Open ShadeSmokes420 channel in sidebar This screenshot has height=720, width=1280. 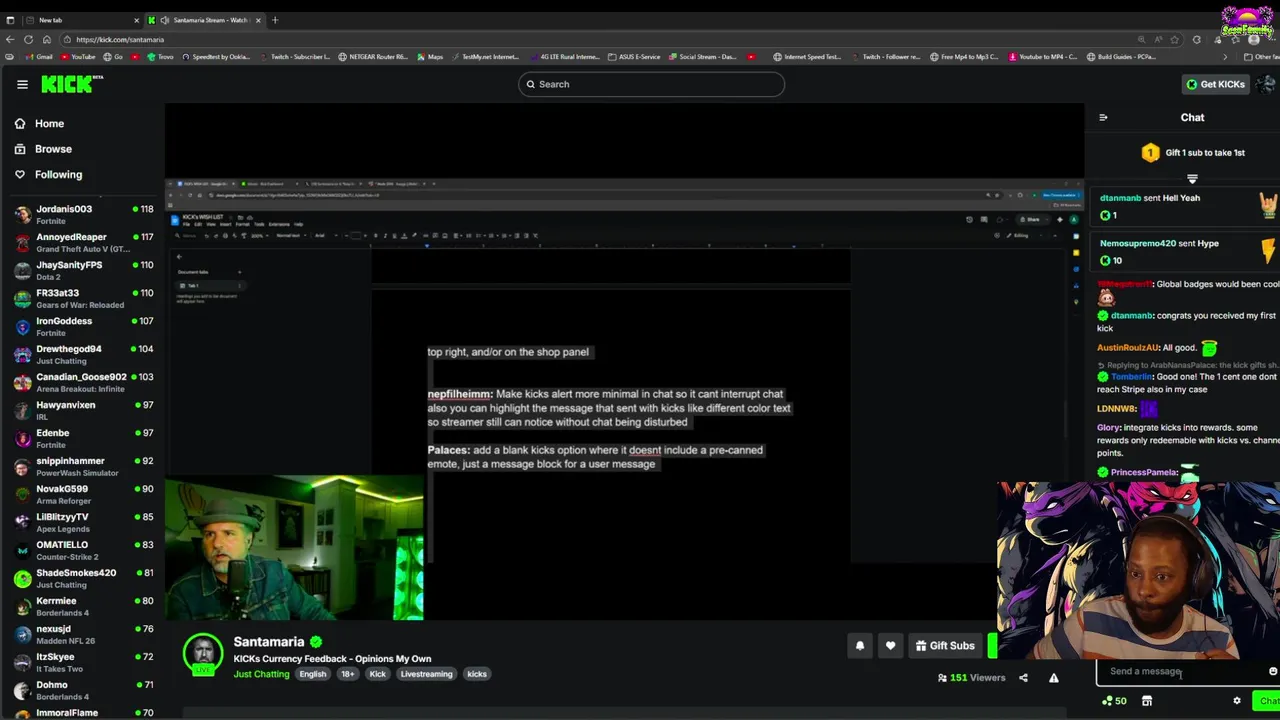click(82, 578)
